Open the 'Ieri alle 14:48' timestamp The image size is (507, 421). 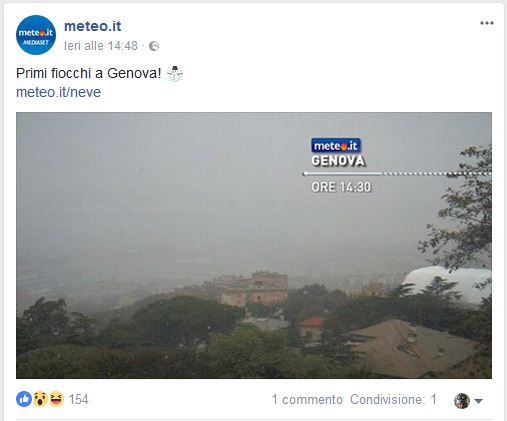point(101,46)
